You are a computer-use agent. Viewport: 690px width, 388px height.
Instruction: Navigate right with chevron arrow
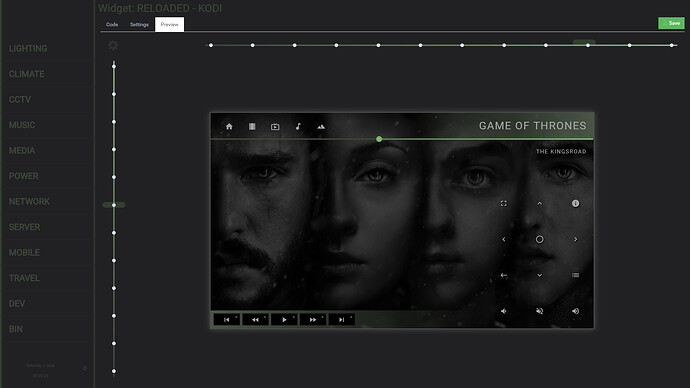point(575,239)
